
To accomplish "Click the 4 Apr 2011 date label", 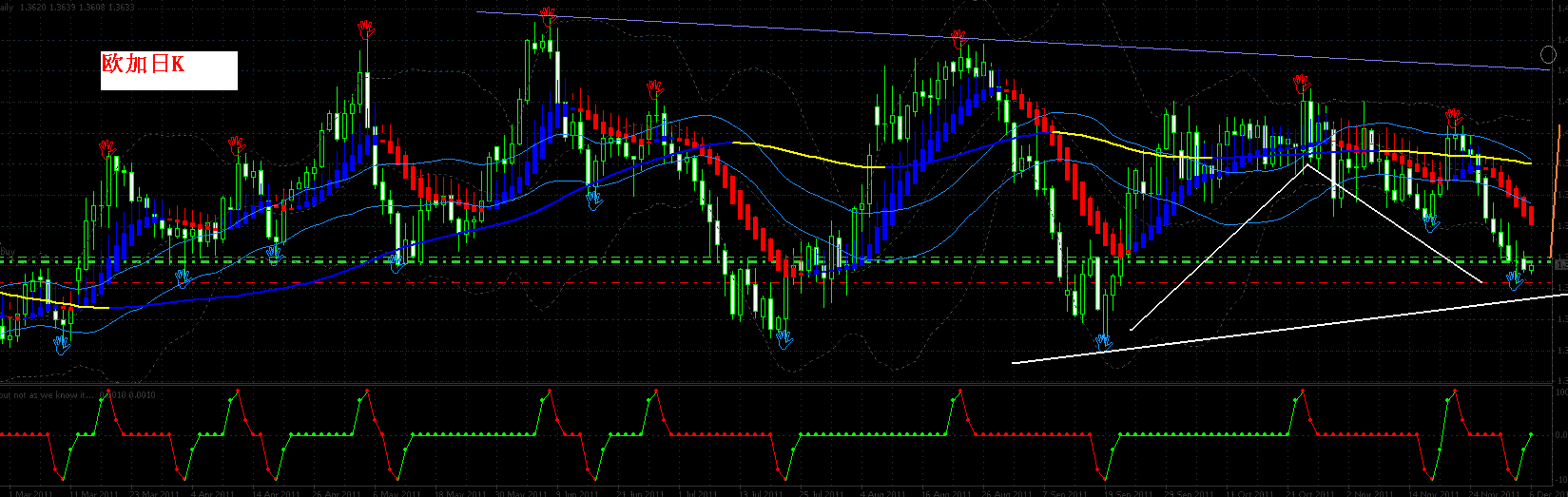I will [x=213, y=493].
